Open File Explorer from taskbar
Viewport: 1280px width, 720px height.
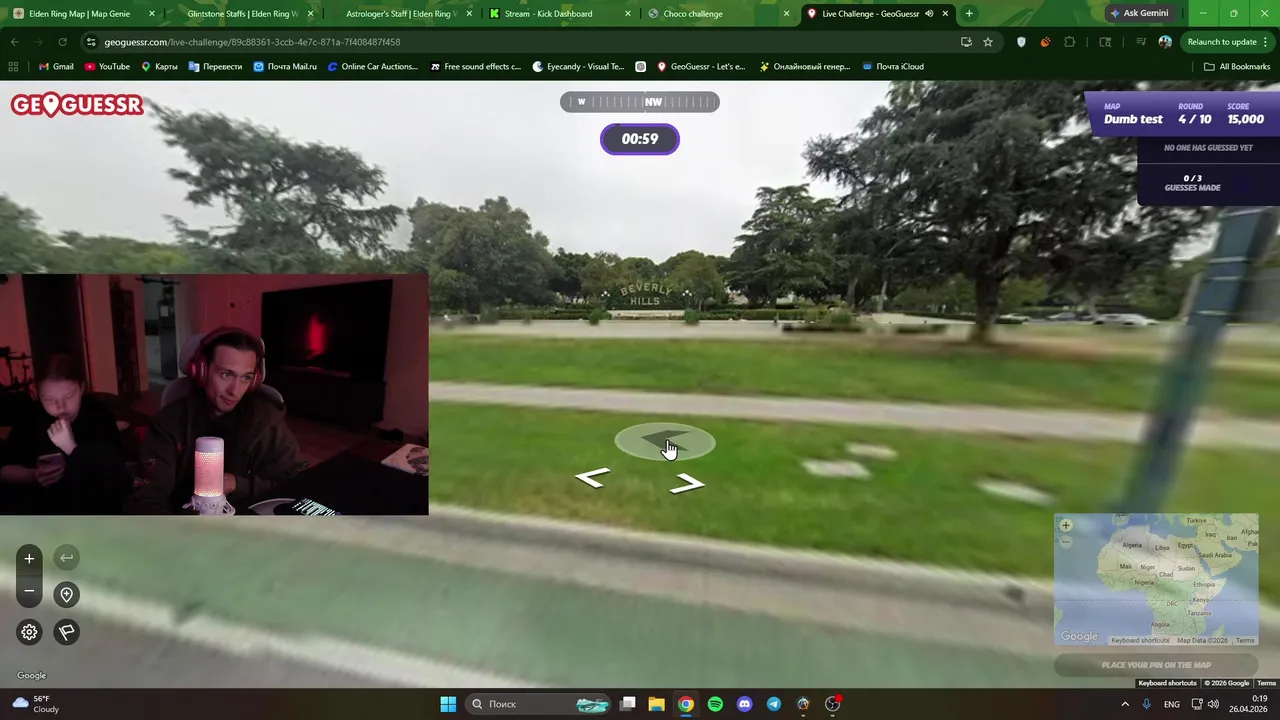coord(656,704)
